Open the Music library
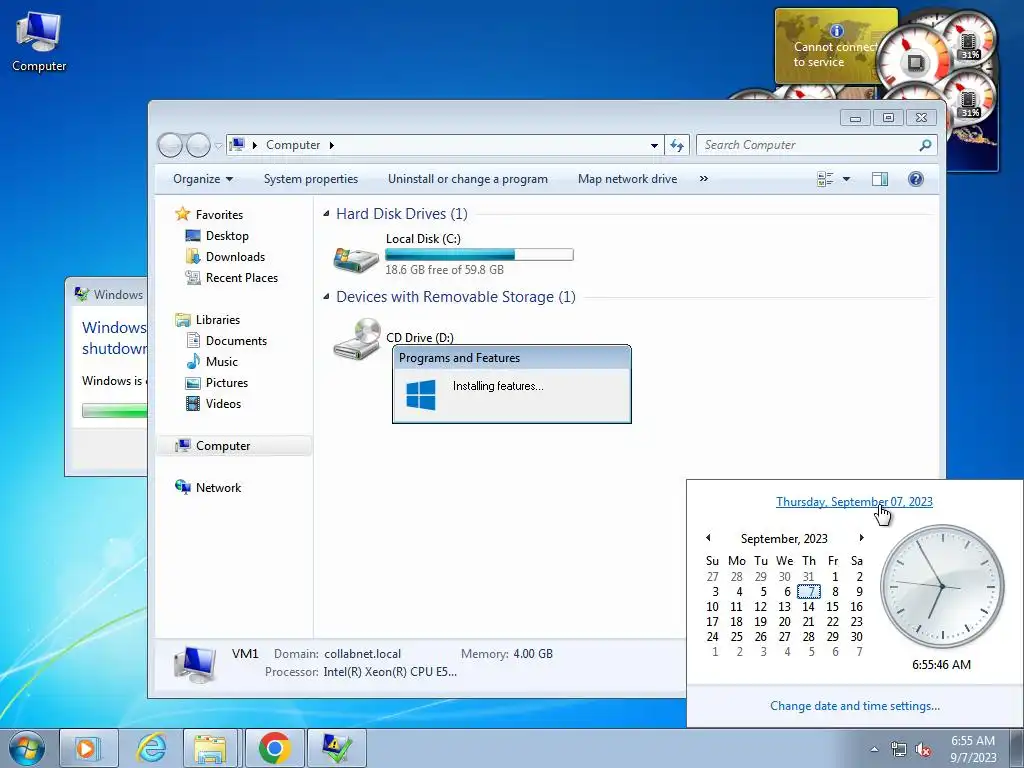Image resolution: width=1024 pixels, height=768 pixels. tap(212, 361)
